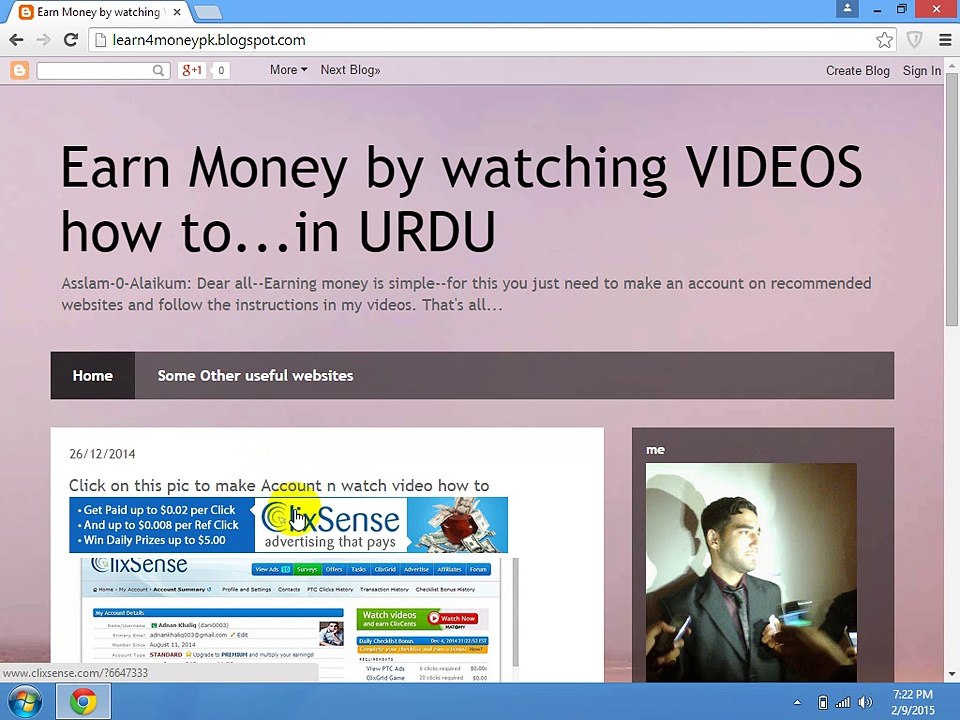Click the page vertical scrollbar thumb
This screenshot has height=720, width=960.
[x=951, y=199]
